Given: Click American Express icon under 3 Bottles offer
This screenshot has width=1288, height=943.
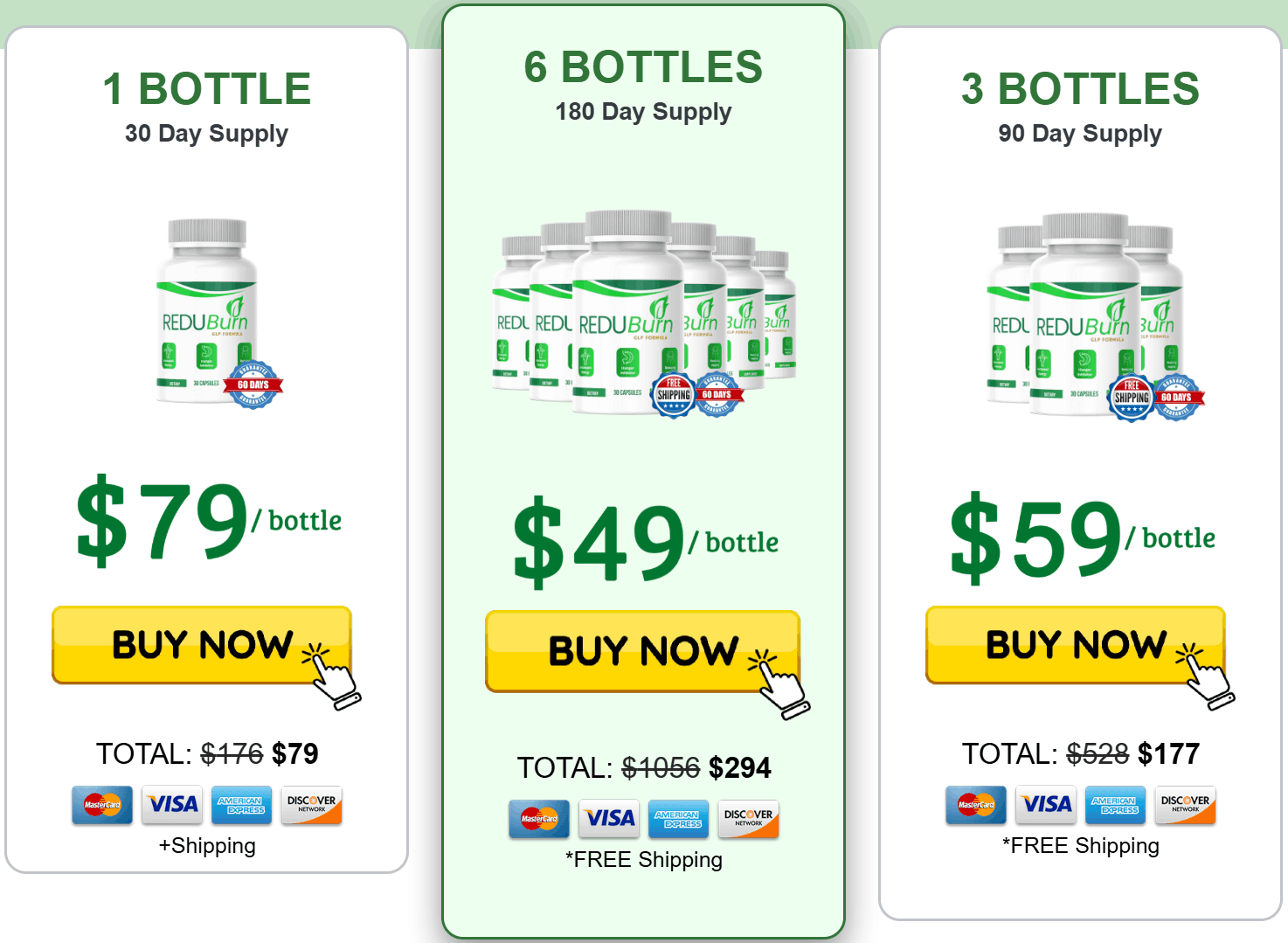Looking at the screenshot, I should tap(1115, 805).
